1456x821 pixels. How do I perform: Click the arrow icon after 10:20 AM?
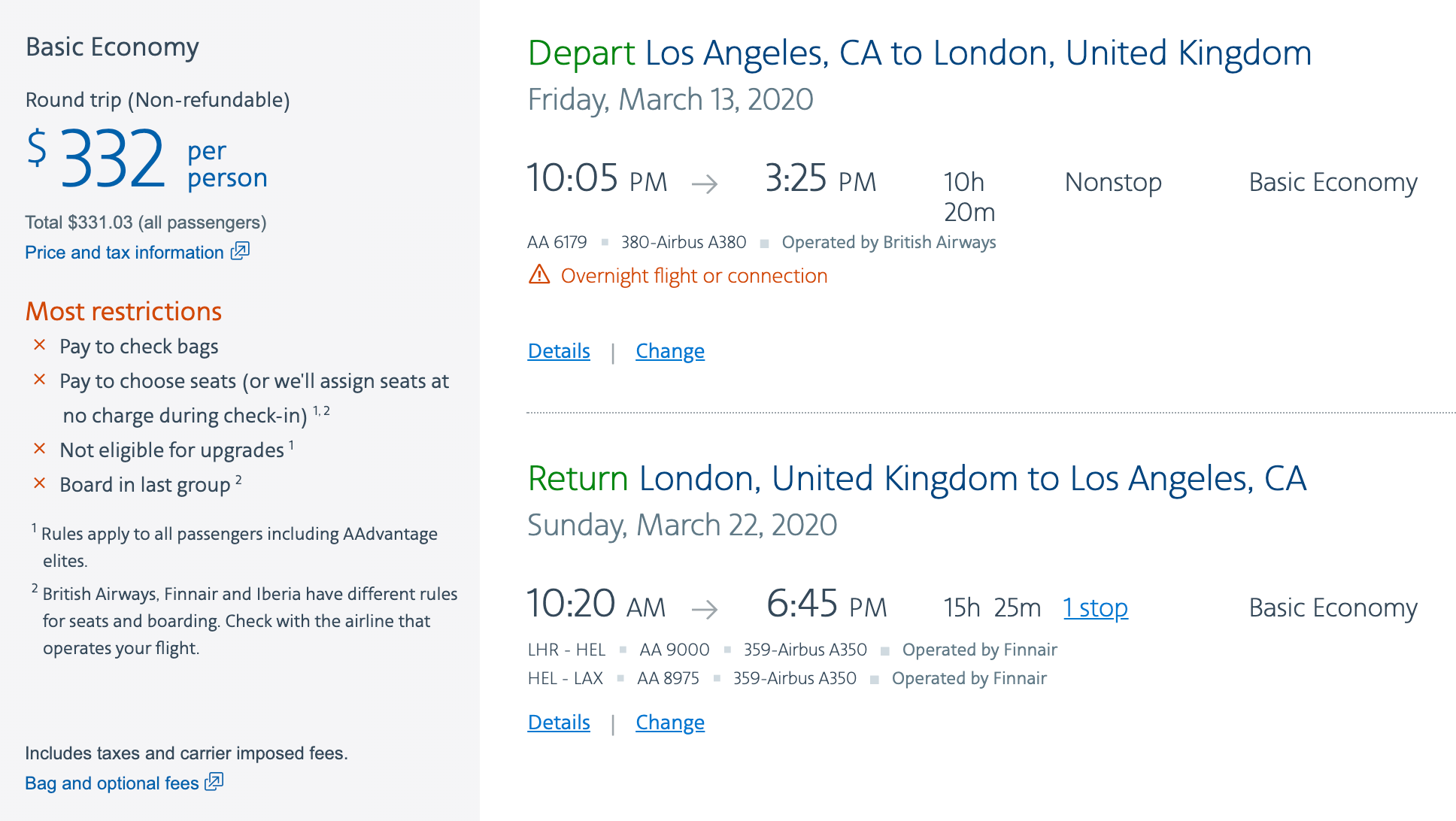(705, 608)
